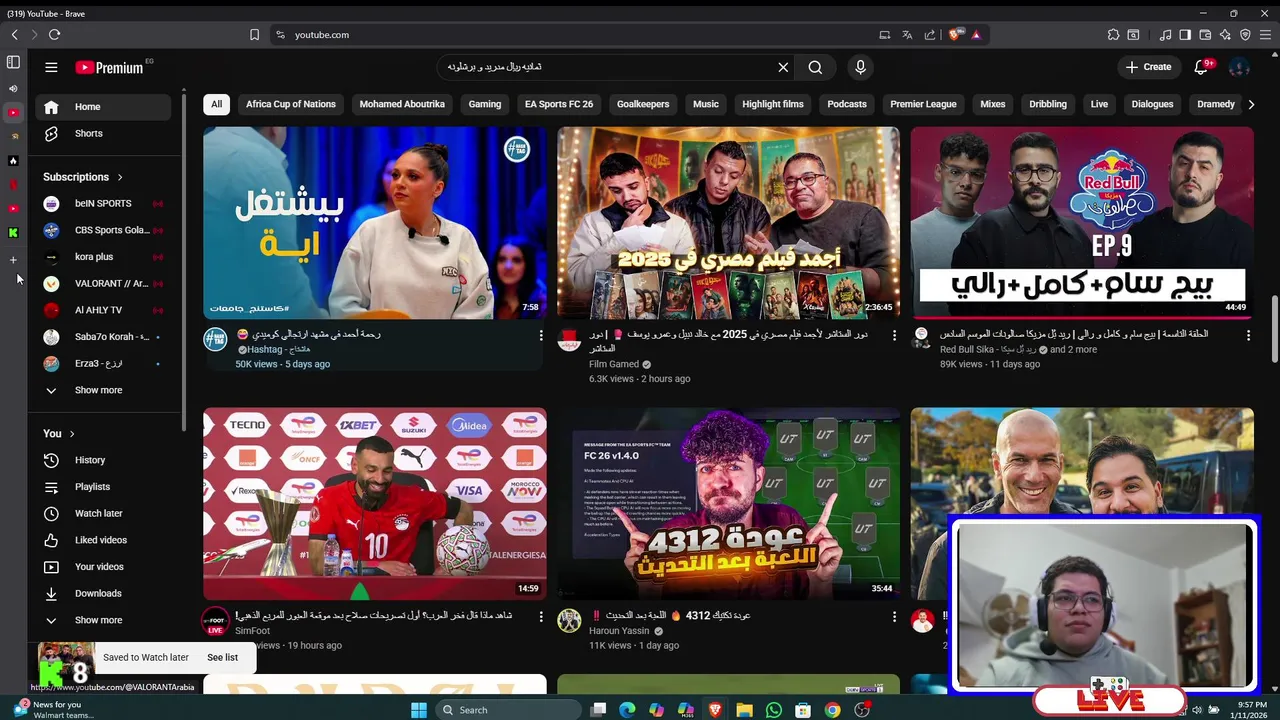The width and height of the screenshot is (1280, 720).
Task: Open the account avatar menu
Action: 1239,67
